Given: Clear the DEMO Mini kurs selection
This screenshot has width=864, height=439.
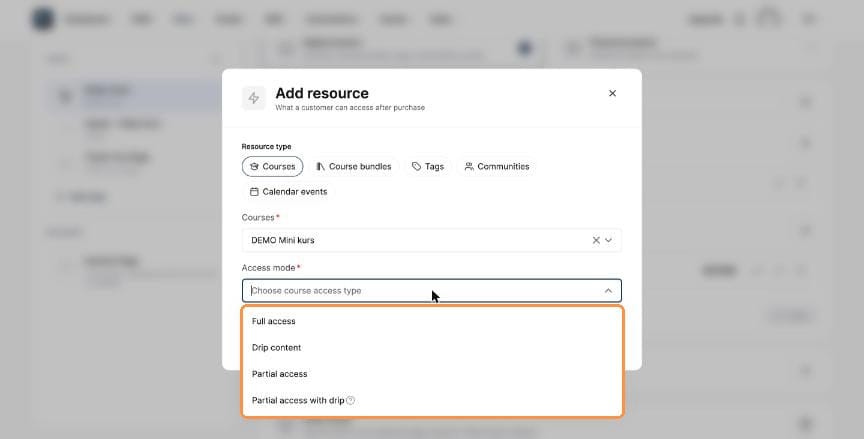Looking at the screenshot, I should [x=596, y=240].
